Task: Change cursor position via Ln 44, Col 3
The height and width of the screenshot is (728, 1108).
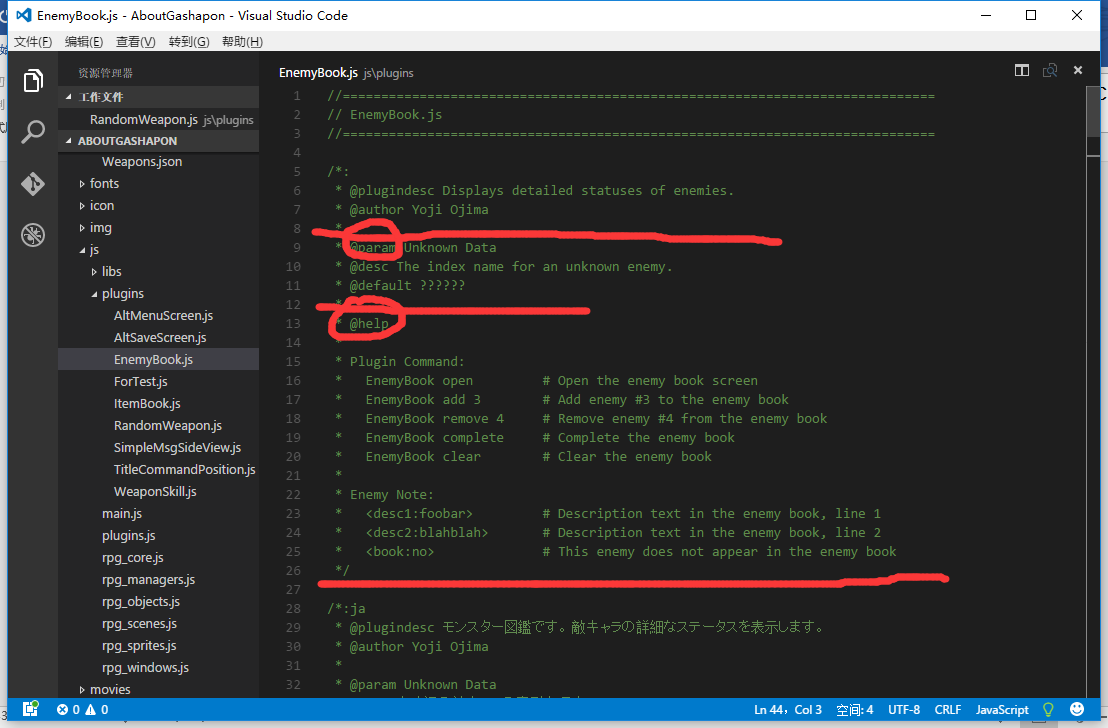Action: (x=788, y=710)
